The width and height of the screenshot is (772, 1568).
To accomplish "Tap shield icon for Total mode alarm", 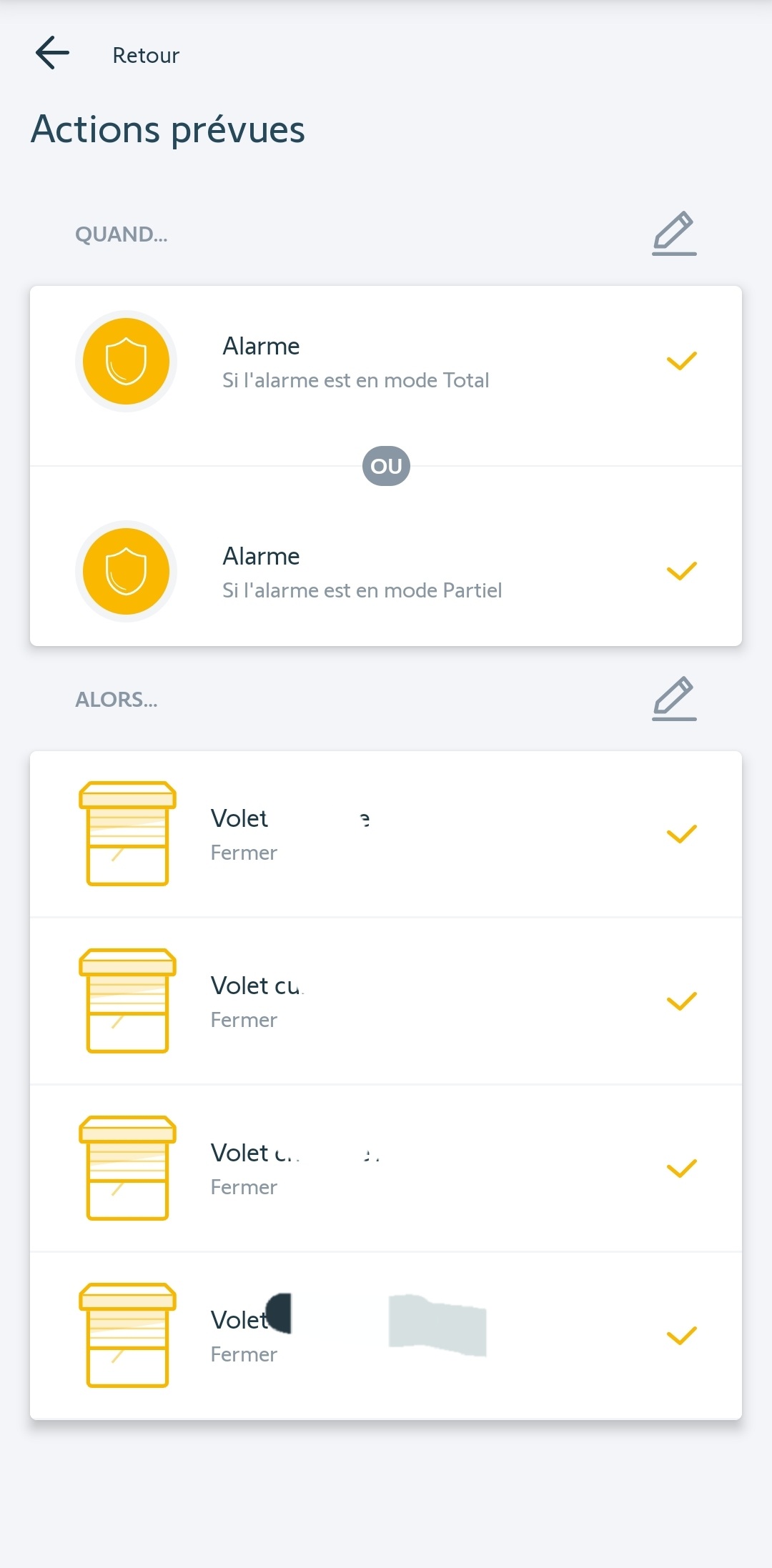I will click(126, 361).
